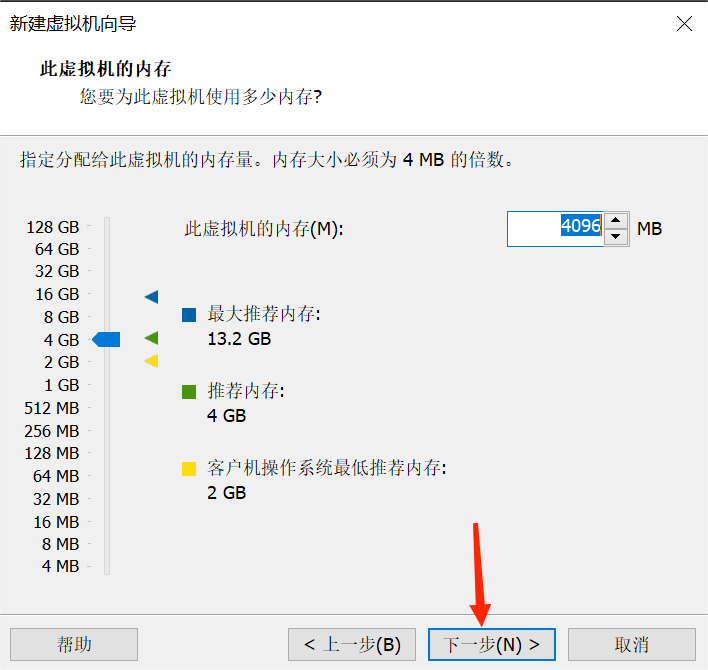Click the 2 GB label on the scale
708x670 pixels.
(61, 362)
